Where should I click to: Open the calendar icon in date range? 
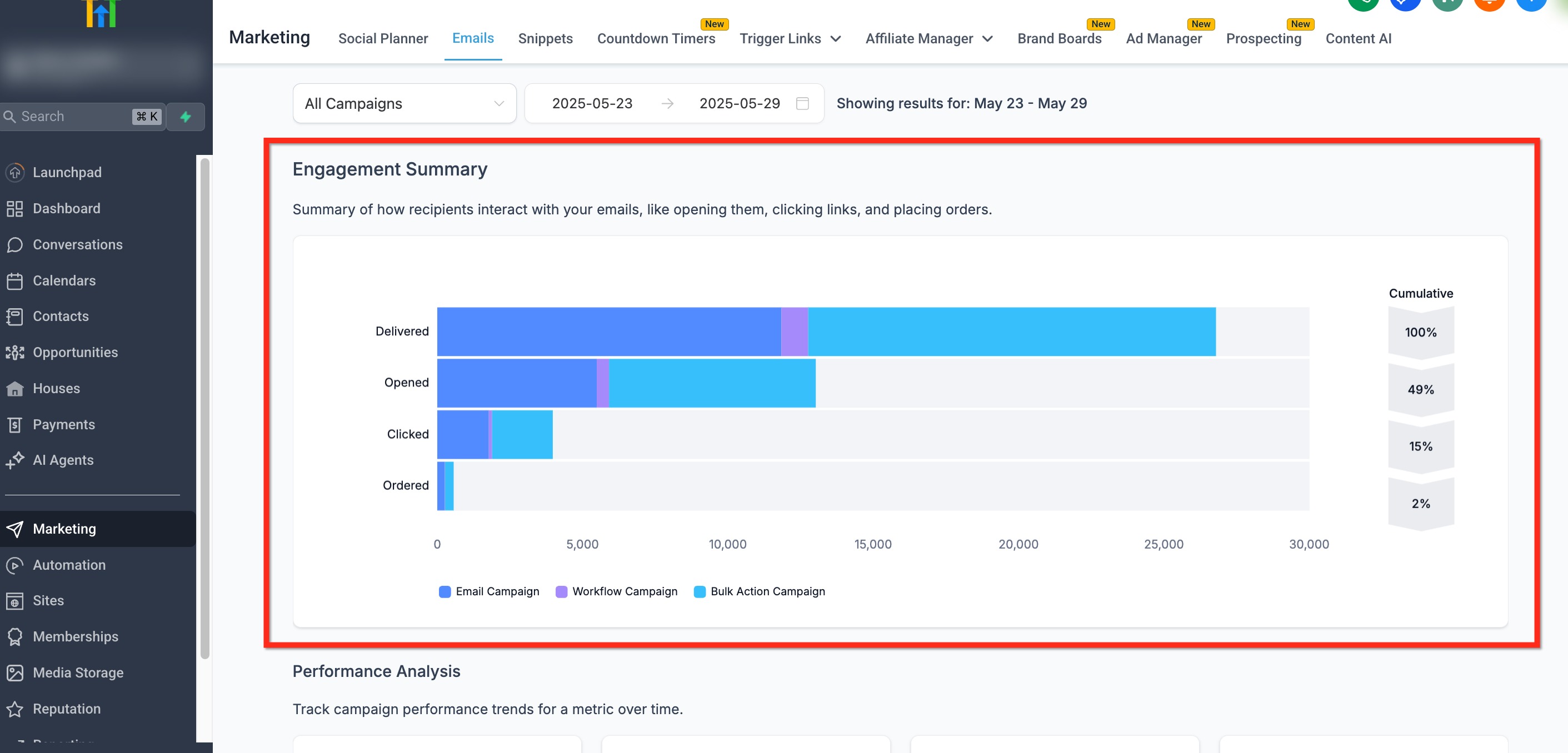point(802,103)
